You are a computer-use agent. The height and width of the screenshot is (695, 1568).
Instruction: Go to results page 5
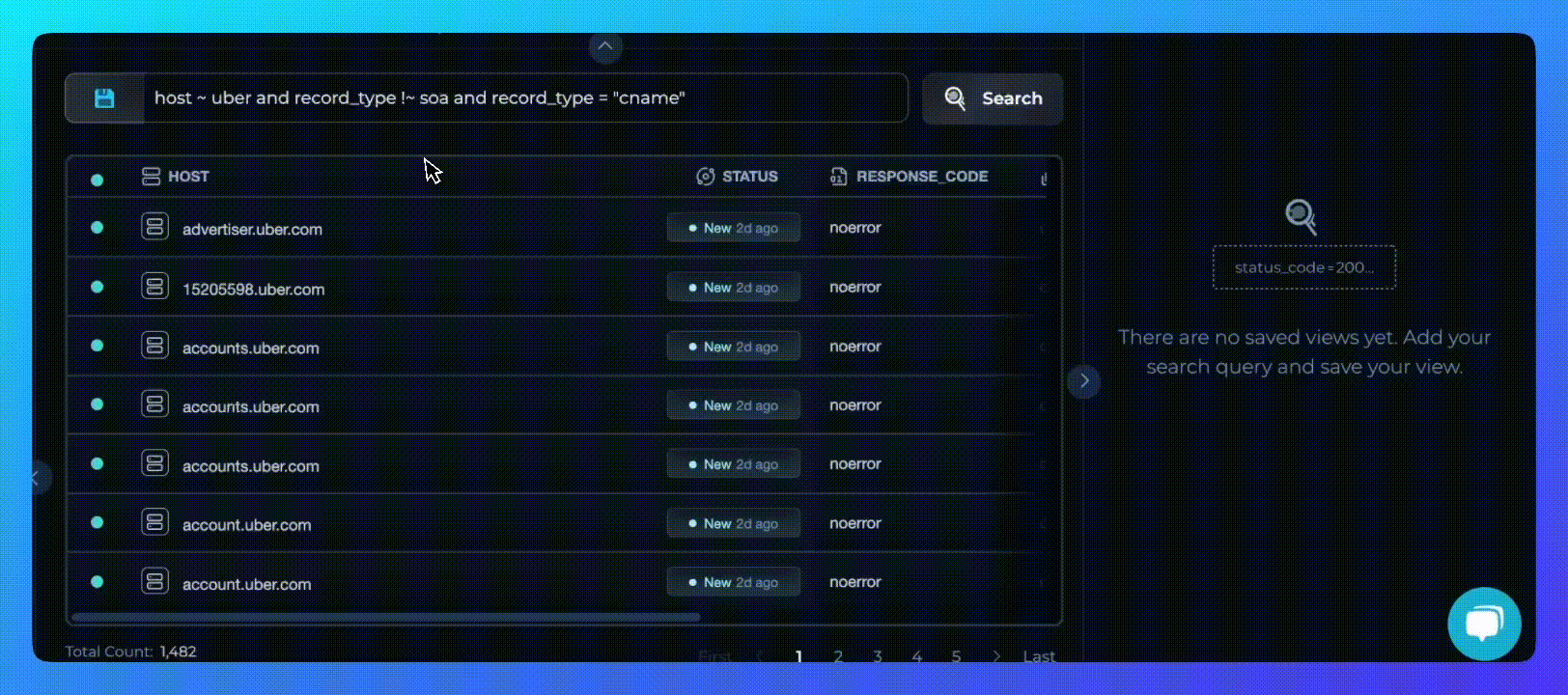point(956,656)
